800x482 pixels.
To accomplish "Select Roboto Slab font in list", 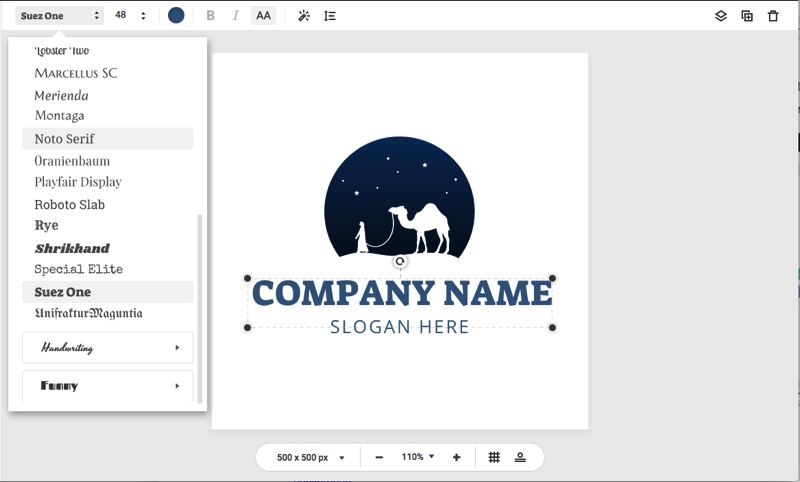I will [x=70, y=204].
